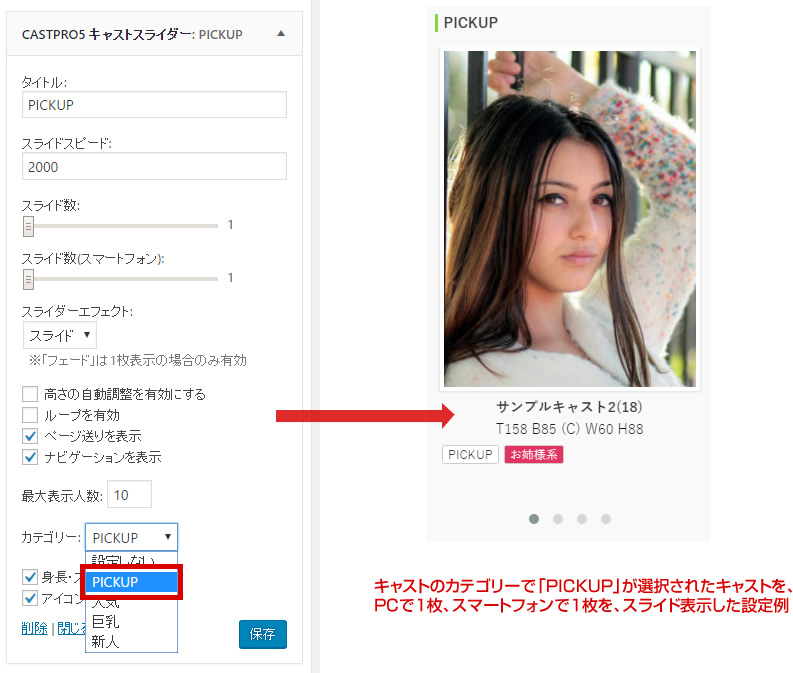Image resolution: width=793 pixels, height=673 pixels.
Task: Click the white PICKUP tag badge
Action: (x=470, y=455)
